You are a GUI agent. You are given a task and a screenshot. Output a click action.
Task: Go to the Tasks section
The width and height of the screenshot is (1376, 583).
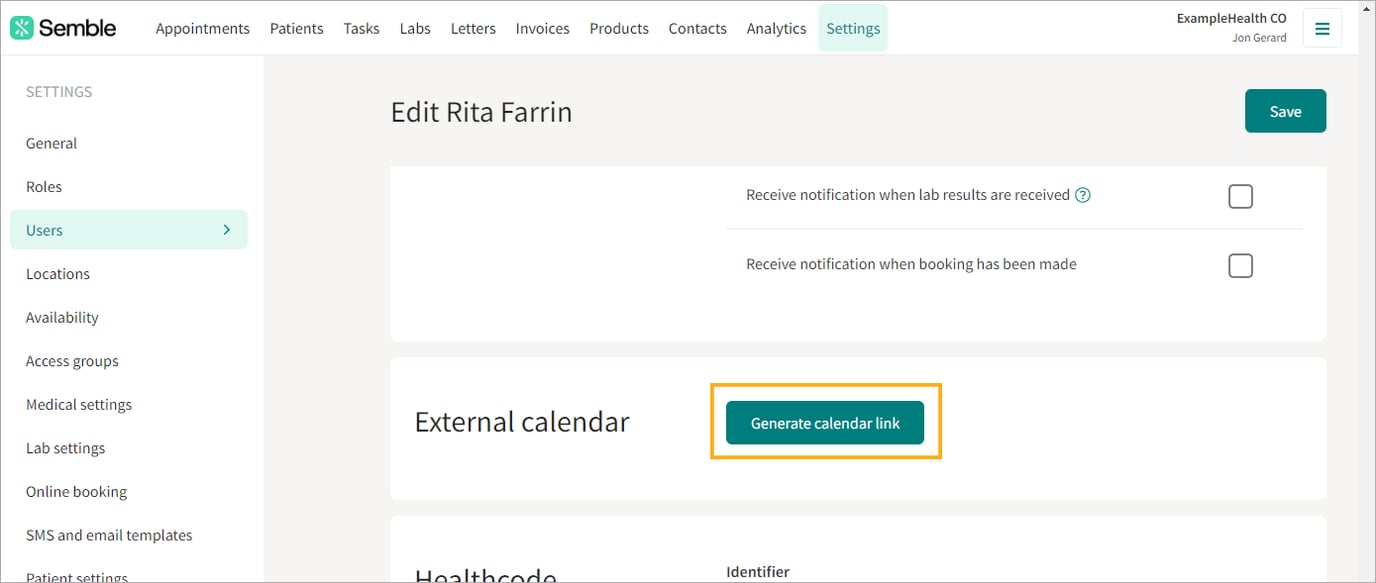361,28
